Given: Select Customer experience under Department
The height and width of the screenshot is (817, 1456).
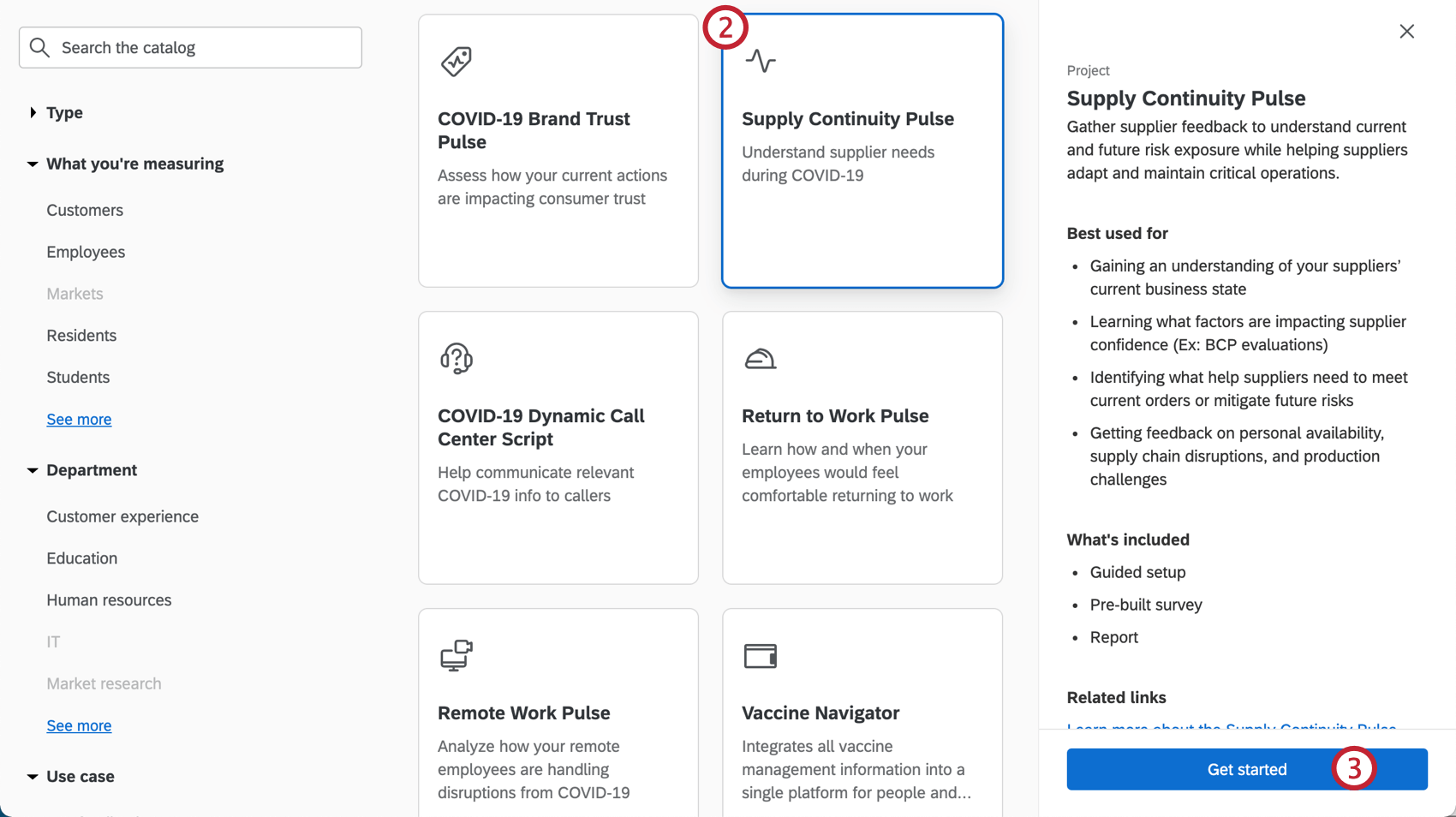Looking at the screenshot, I should pyautogui.click(x=122, y=516).
